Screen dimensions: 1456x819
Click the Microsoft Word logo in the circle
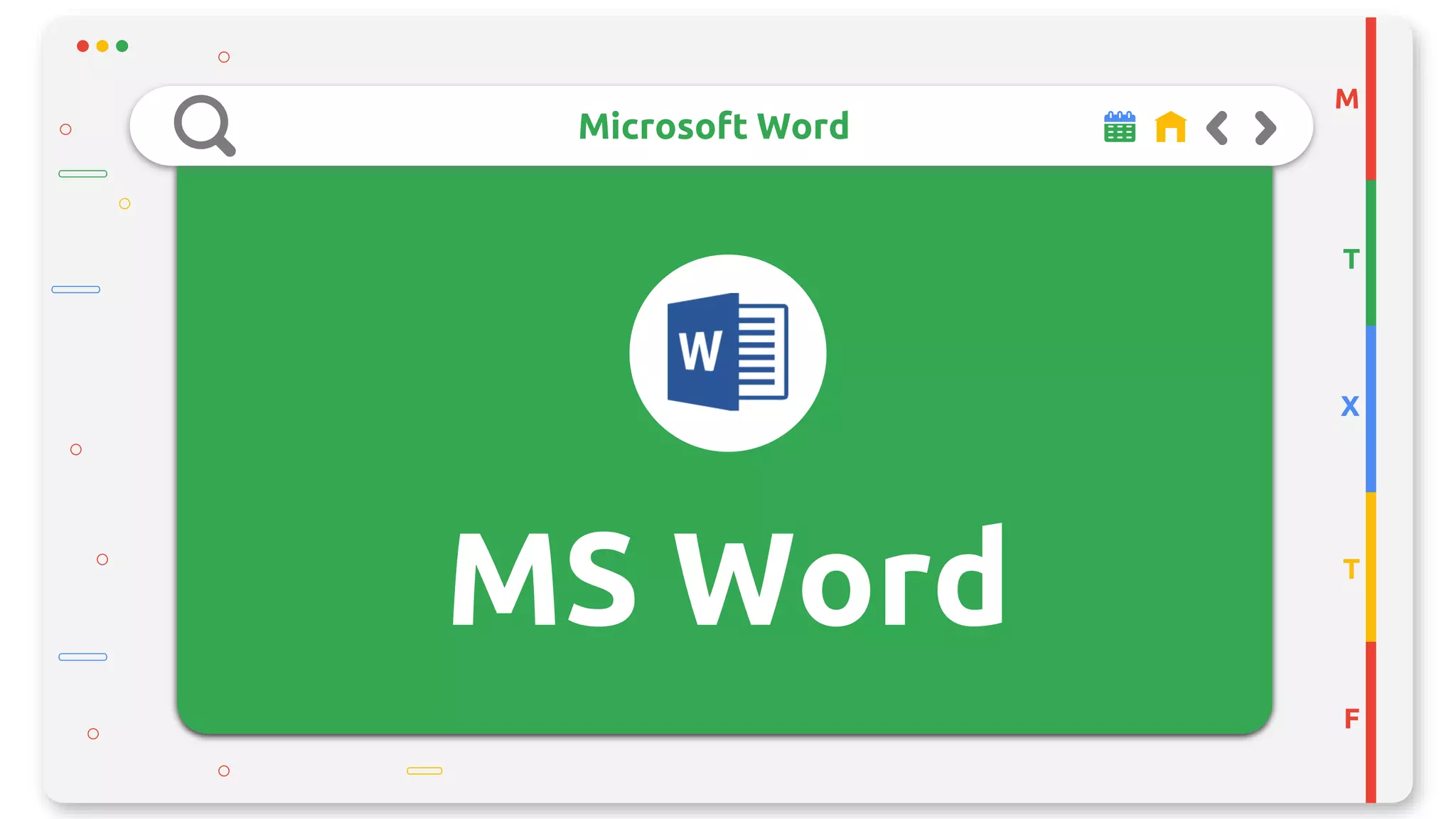click(x=727, y=352)
